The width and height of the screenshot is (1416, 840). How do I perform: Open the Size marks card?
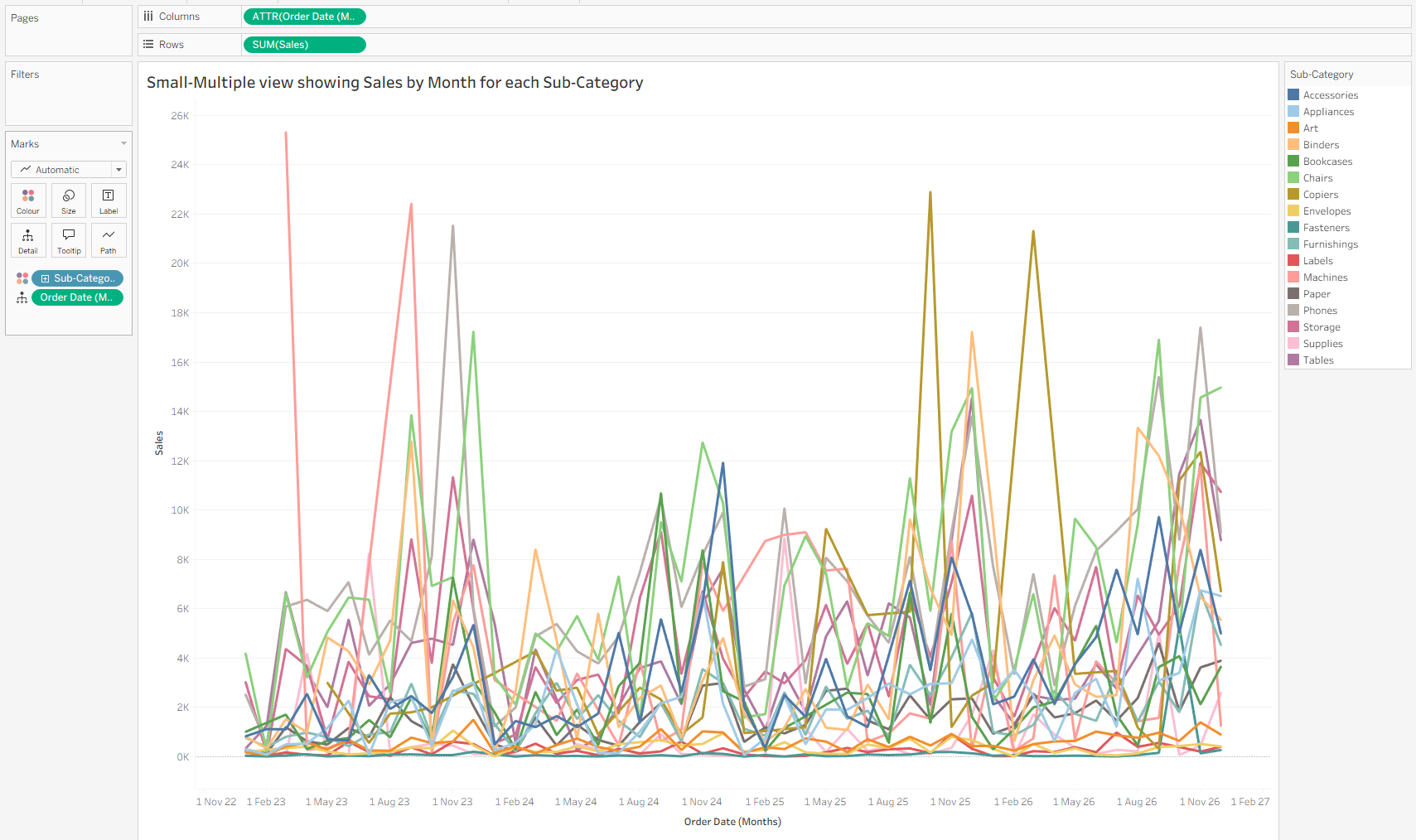pos(69,200)
